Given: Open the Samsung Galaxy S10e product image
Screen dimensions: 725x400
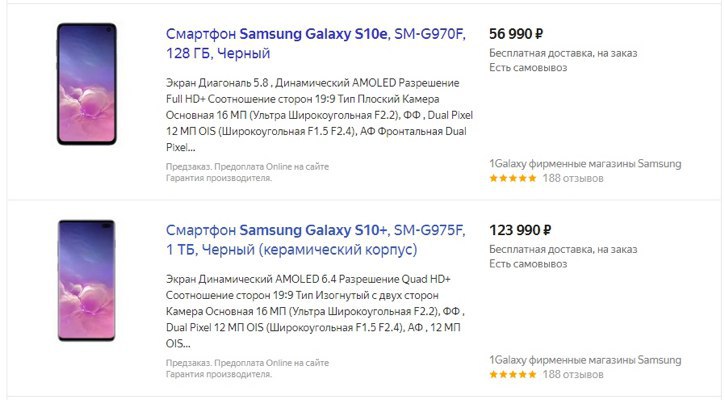Looking at the screenshot, I should [87, 84].
